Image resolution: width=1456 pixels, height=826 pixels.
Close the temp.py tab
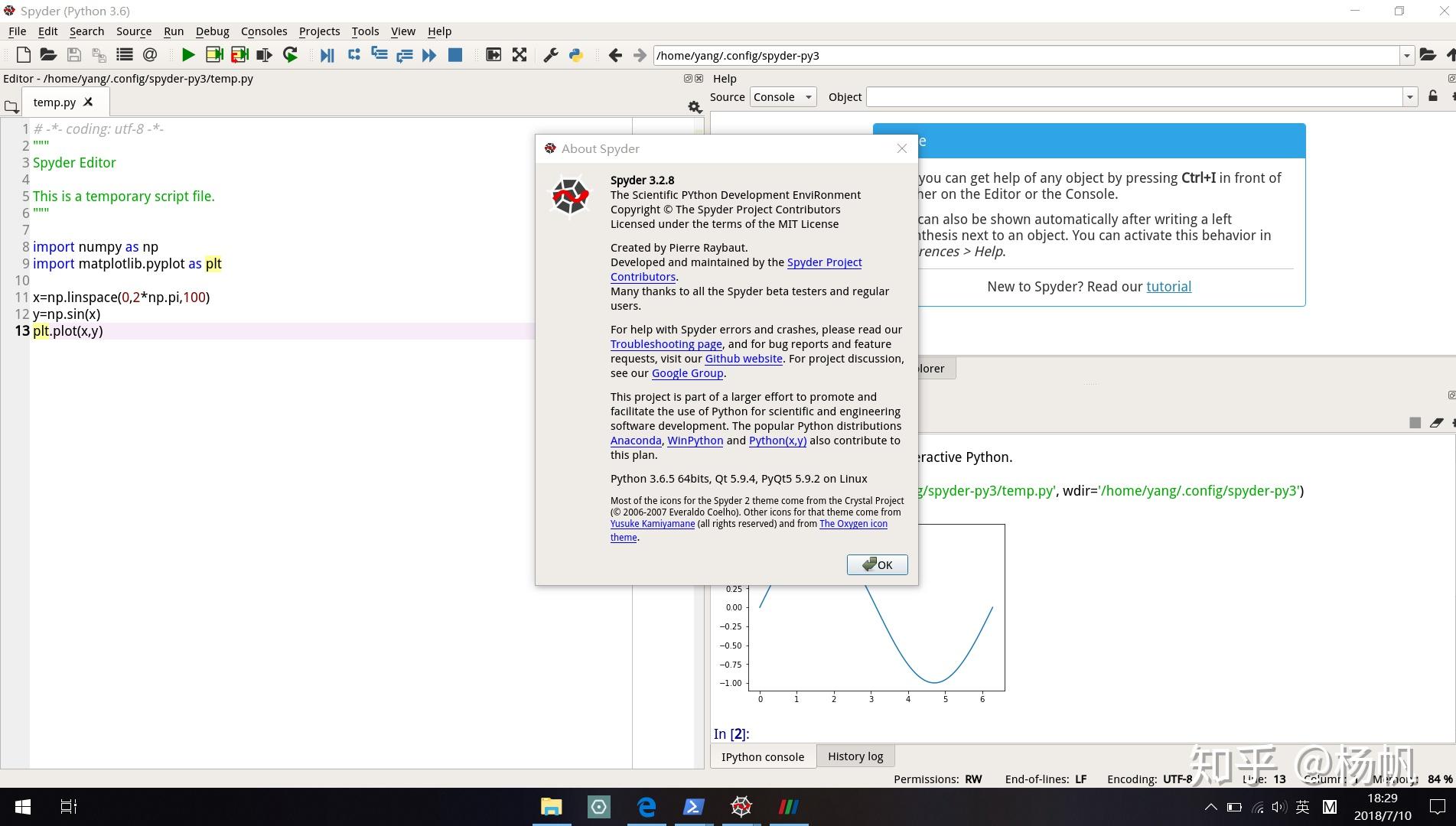pos(88,102)
